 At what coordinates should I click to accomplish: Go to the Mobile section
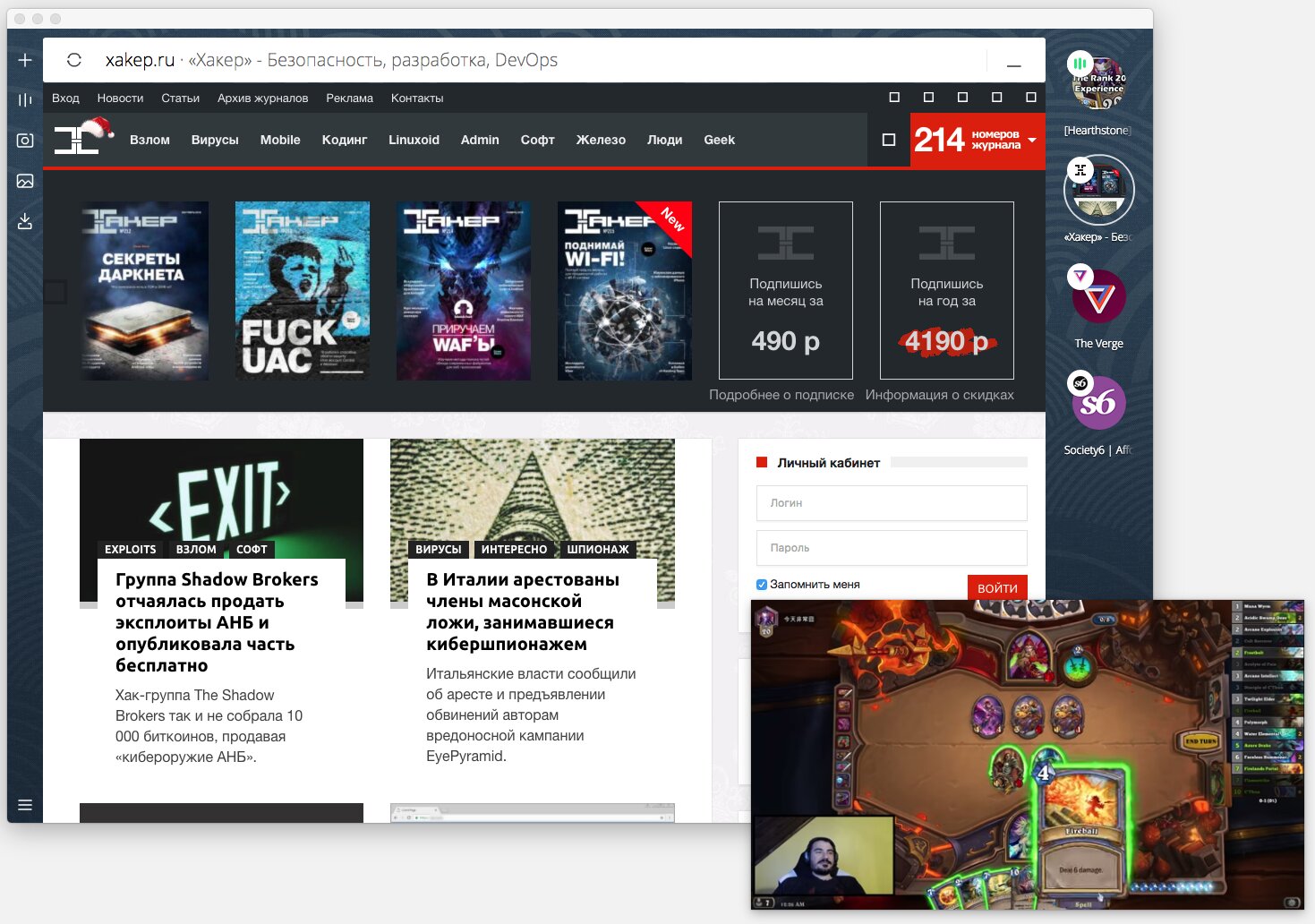point(280,140)
